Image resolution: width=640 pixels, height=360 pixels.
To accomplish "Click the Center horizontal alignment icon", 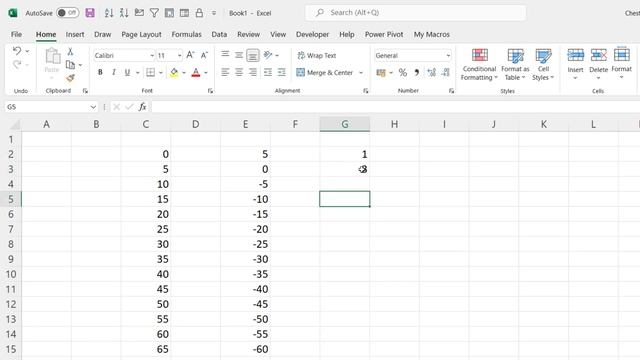I will pyautogui.click(x=239, y=72).
